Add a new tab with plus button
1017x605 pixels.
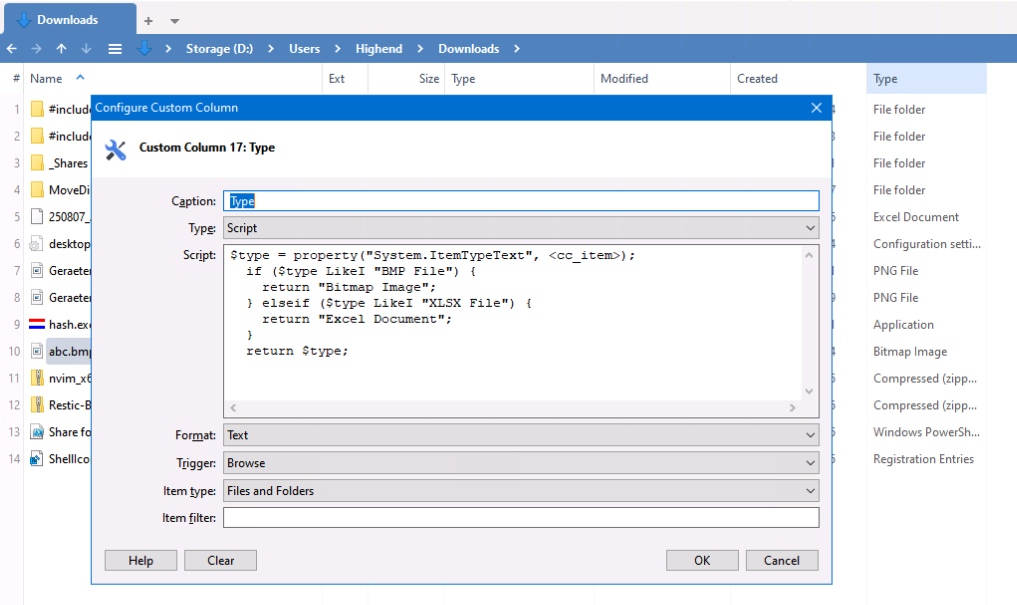click(148, 20)
